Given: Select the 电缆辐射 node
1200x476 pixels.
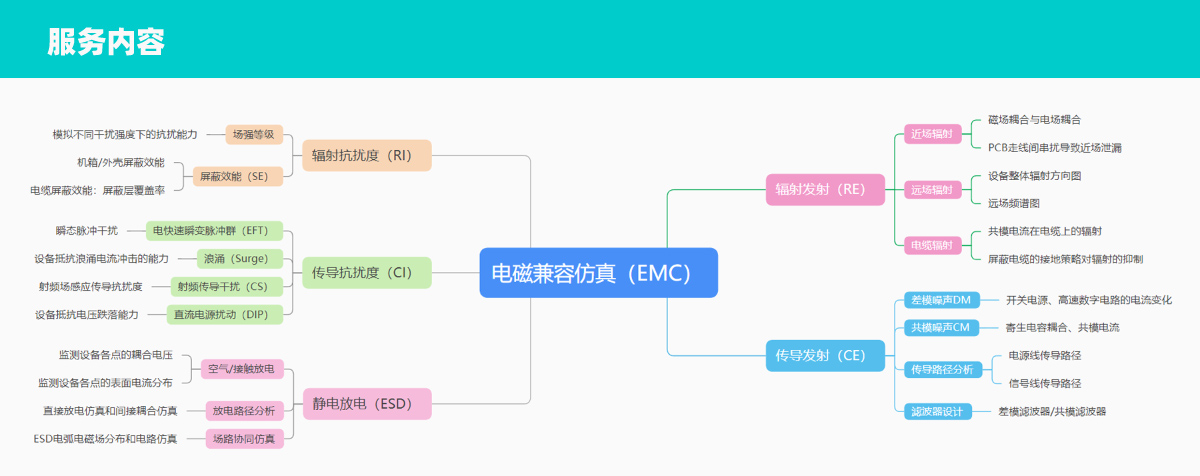Looking at the screenshot, I should 931,245.
